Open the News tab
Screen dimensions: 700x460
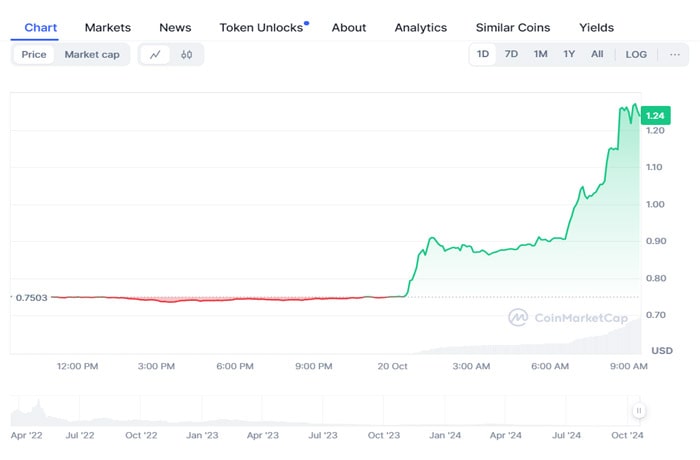tap(175, 28)
